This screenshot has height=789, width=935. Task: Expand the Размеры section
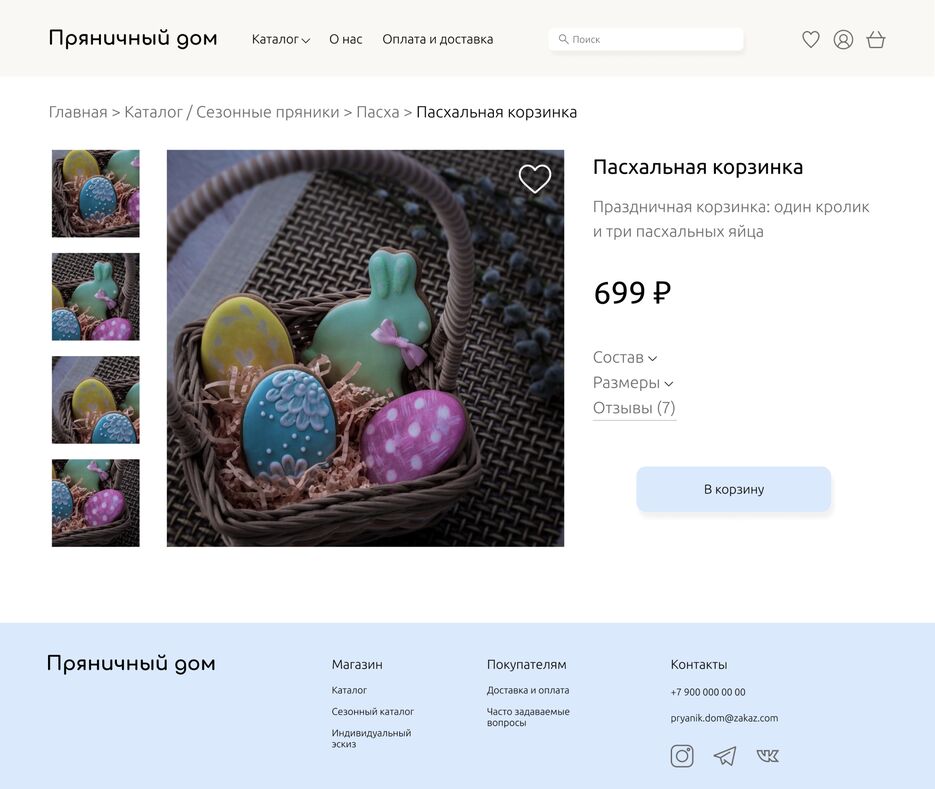pyautogui.click(x=633, y=382)
